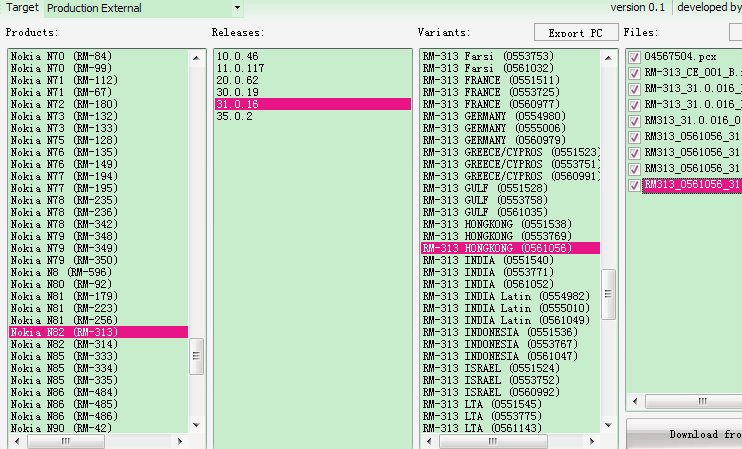Select release 11.0.117

[312, 68]
